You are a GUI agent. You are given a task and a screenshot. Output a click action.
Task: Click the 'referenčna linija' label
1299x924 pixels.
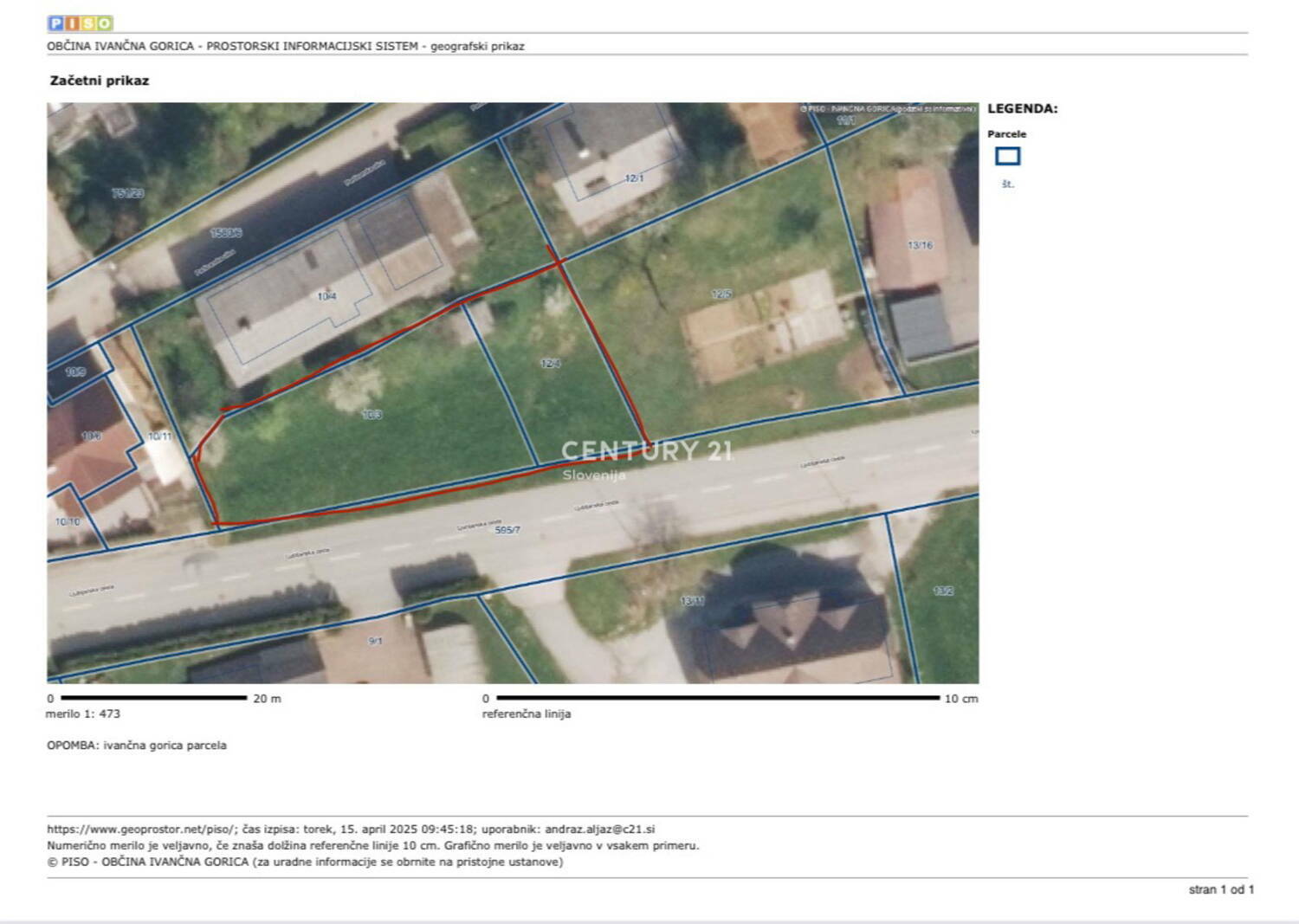(527, 714)
